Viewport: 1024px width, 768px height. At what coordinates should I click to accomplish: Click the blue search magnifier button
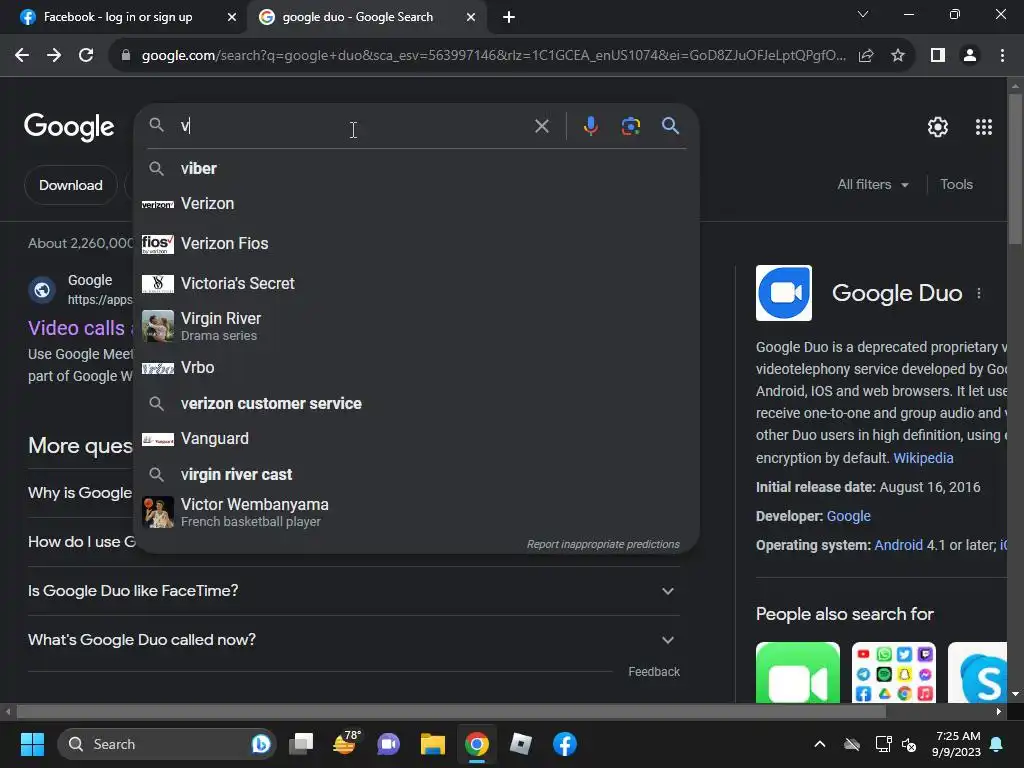tap(670, 126)
